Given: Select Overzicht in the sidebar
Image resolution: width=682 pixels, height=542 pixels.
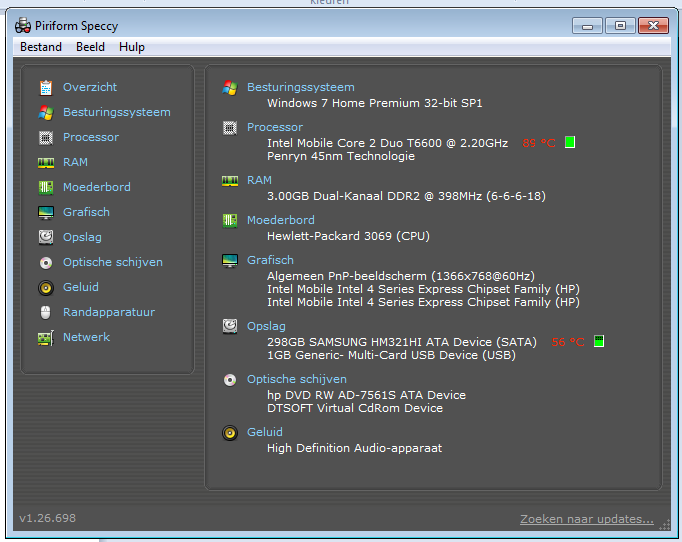Looking at the screenshot, I should [x=90, y=87].
